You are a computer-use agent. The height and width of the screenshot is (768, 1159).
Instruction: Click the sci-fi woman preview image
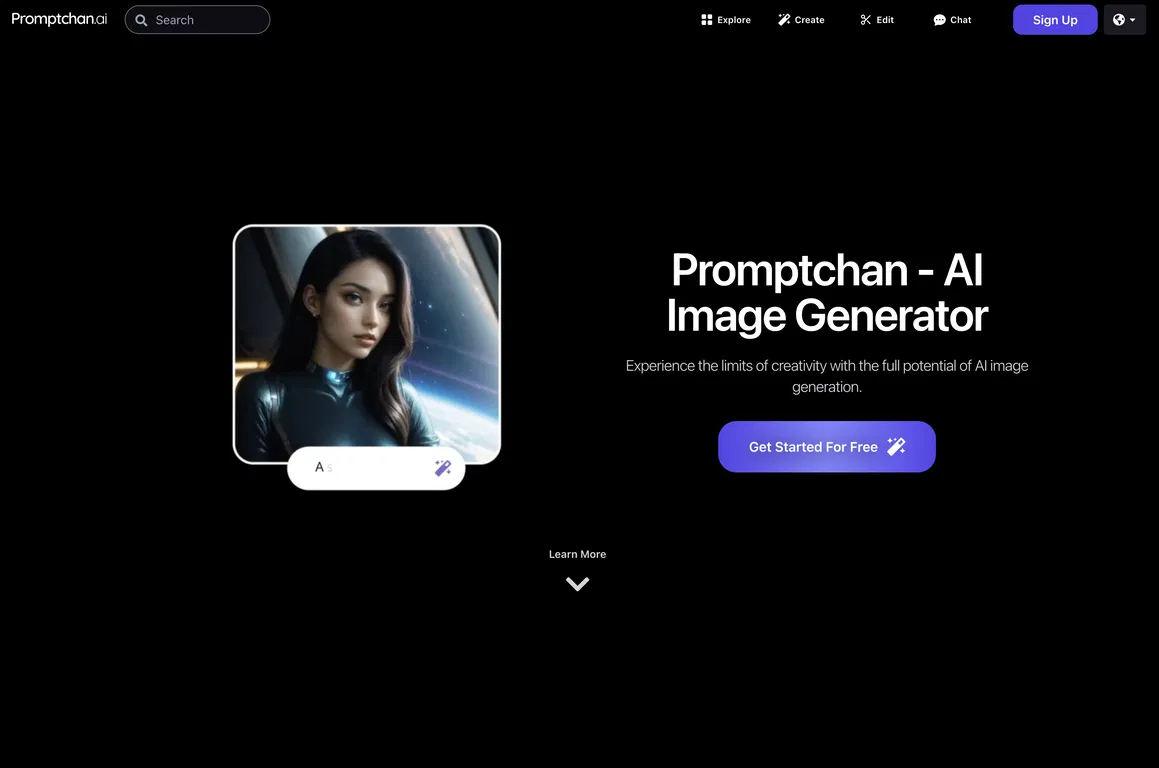pyautogui.click(x=367, y=344)
